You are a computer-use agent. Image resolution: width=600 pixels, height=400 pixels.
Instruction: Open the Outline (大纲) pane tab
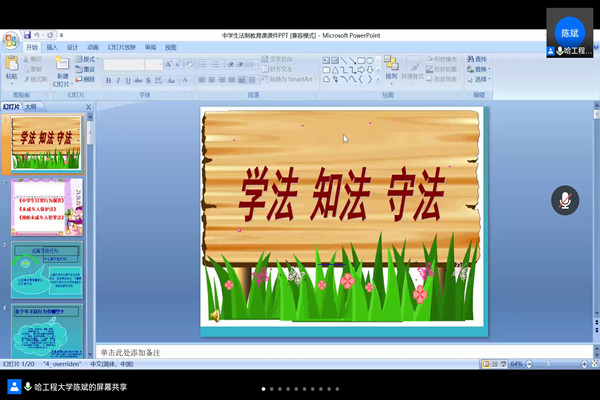(x=31, y=106)
